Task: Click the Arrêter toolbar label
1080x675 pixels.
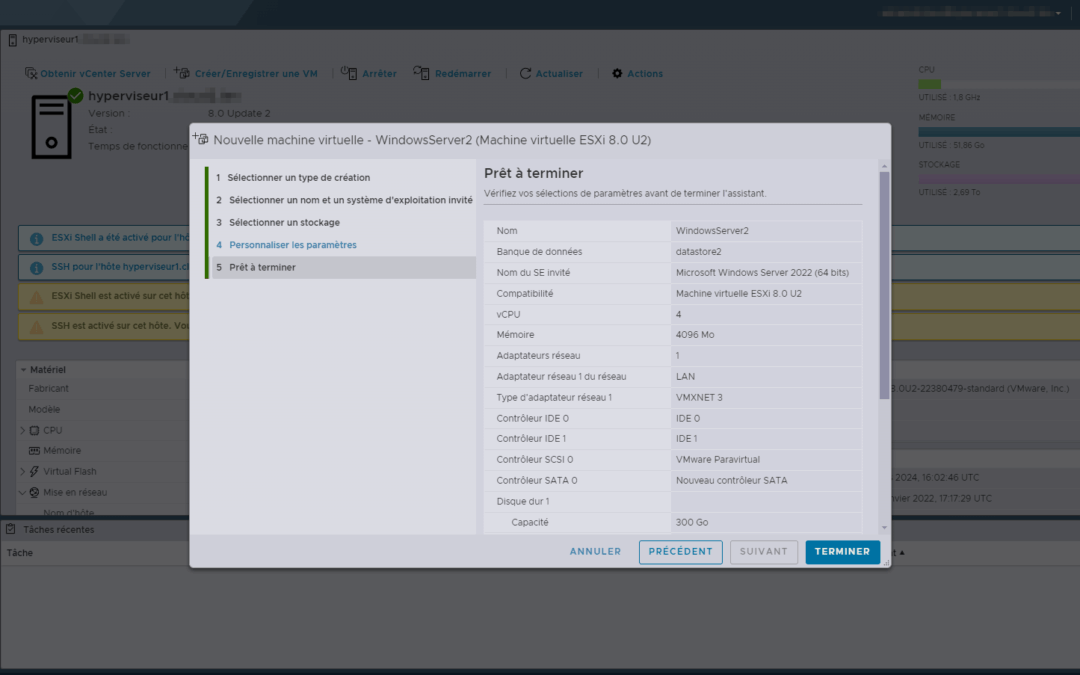Action: pyautogui.click(x=380, y=74)
